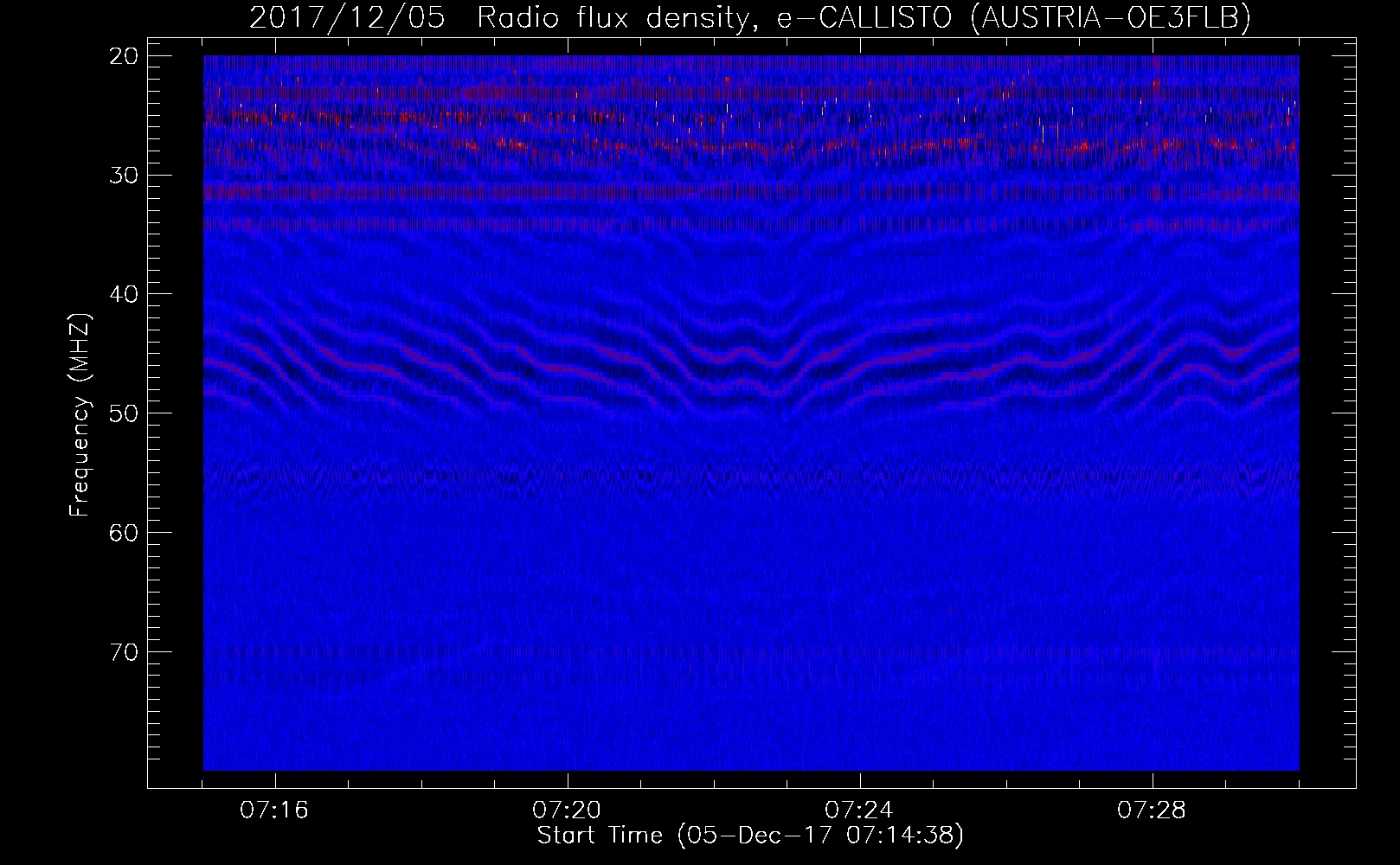The image size is (1400, 865).
Task: Click the 50 MHz frequency tick label
Action: tap(125, 413)
